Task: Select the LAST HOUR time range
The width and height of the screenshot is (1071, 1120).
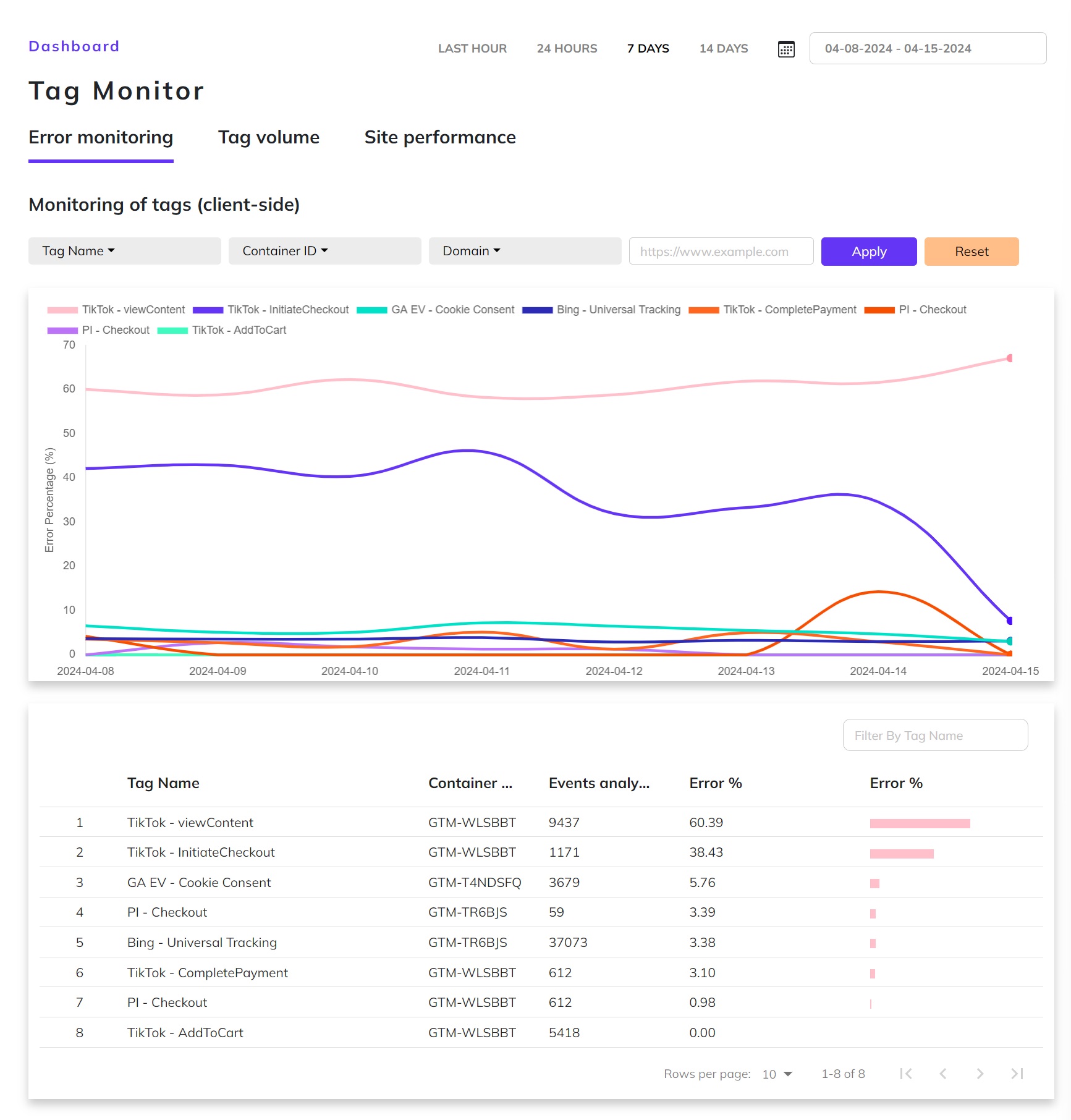Action: pyautogui.click(x=472, y=48)
